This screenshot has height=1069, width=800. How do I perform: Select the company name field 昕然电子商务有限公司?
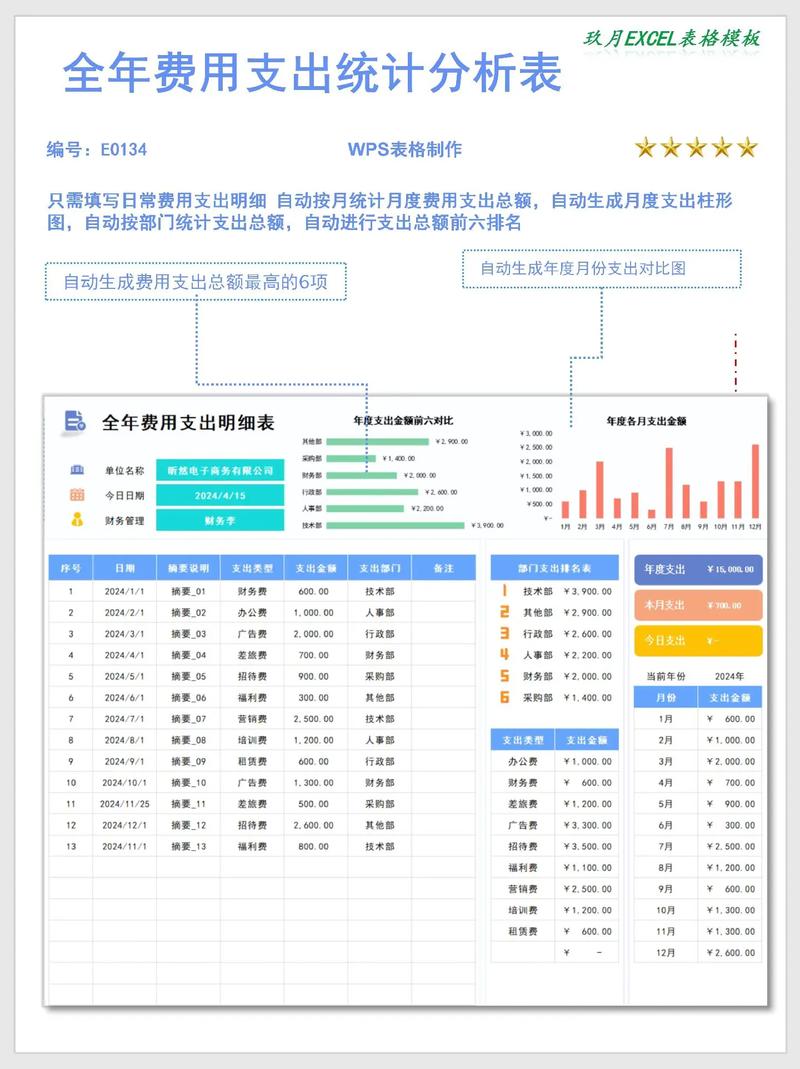(220, 471)
